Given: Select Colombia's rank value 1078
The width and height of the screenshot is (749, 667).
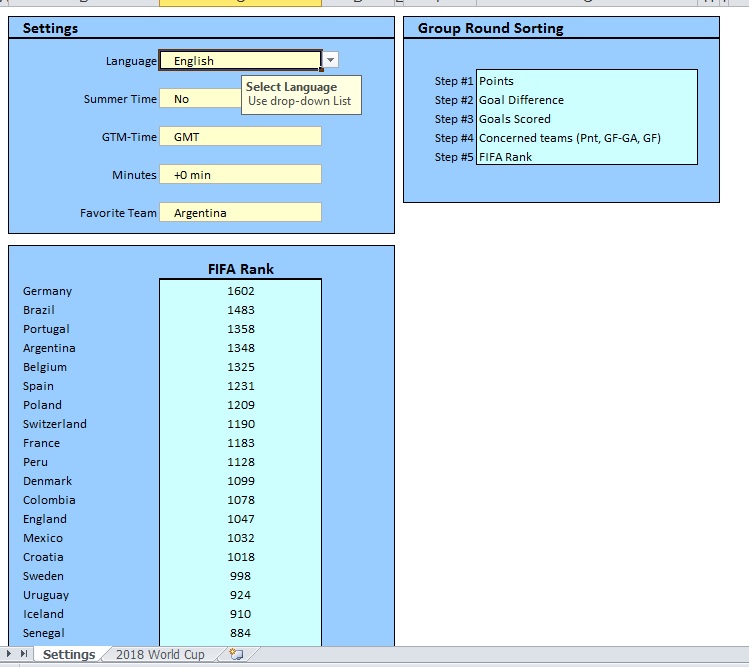Looking at the screenshot, I should (x=240, y=500).
